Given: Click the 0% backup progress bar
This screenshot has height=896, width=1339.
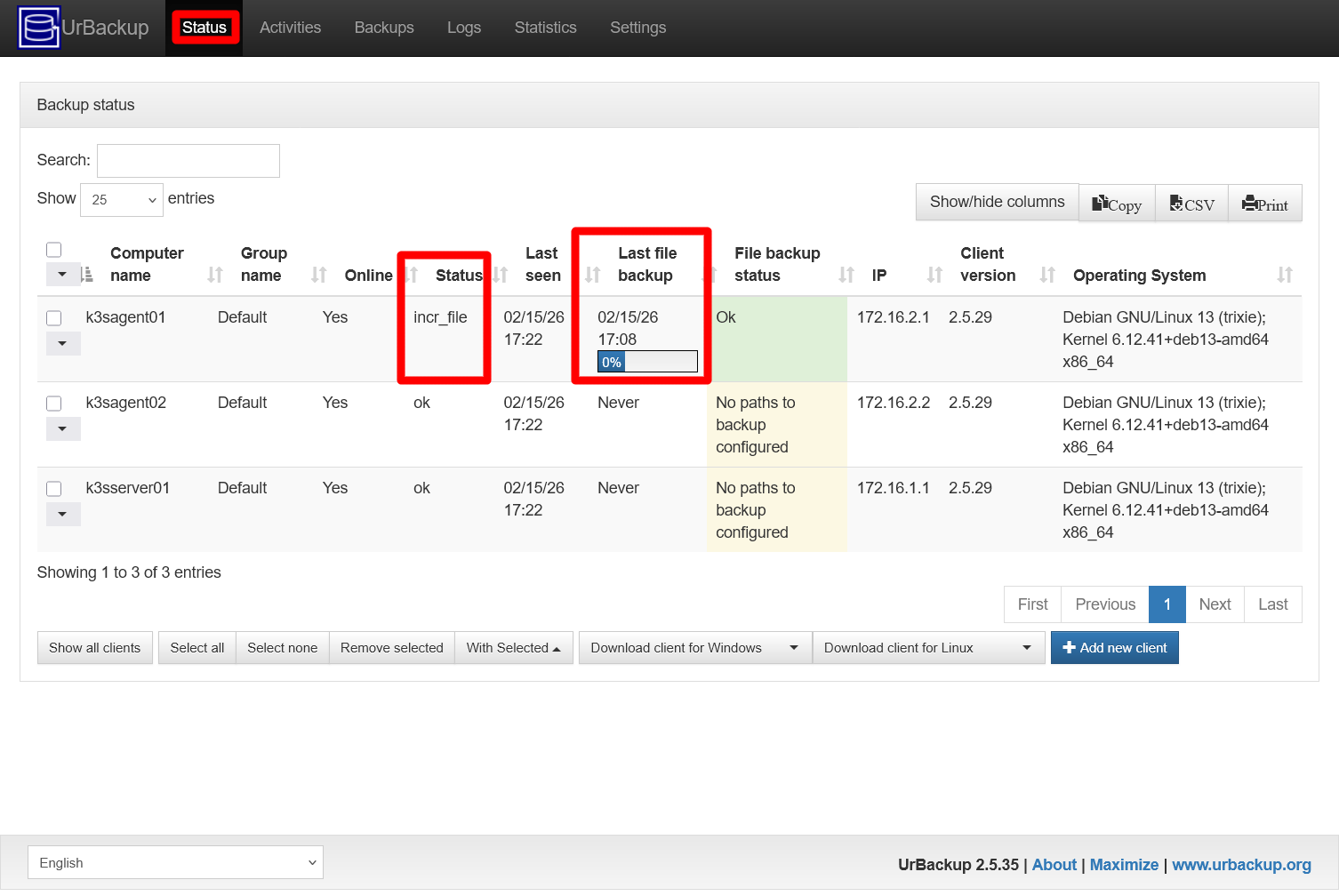Looking at the screenshot, I should click(647, 361).
